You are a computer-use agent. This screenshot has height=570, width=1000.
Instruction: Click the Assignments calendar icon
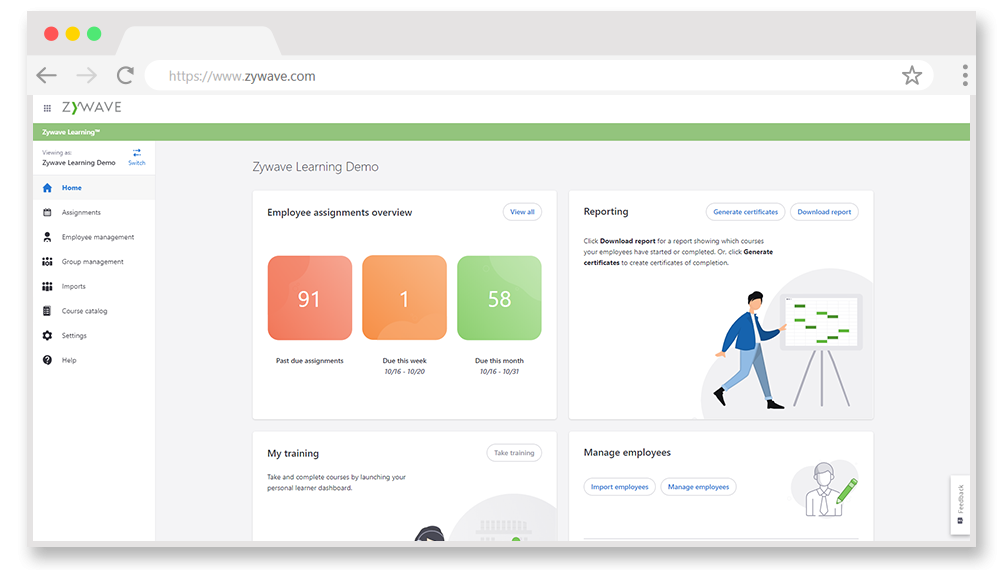click(x=47, y=212)
